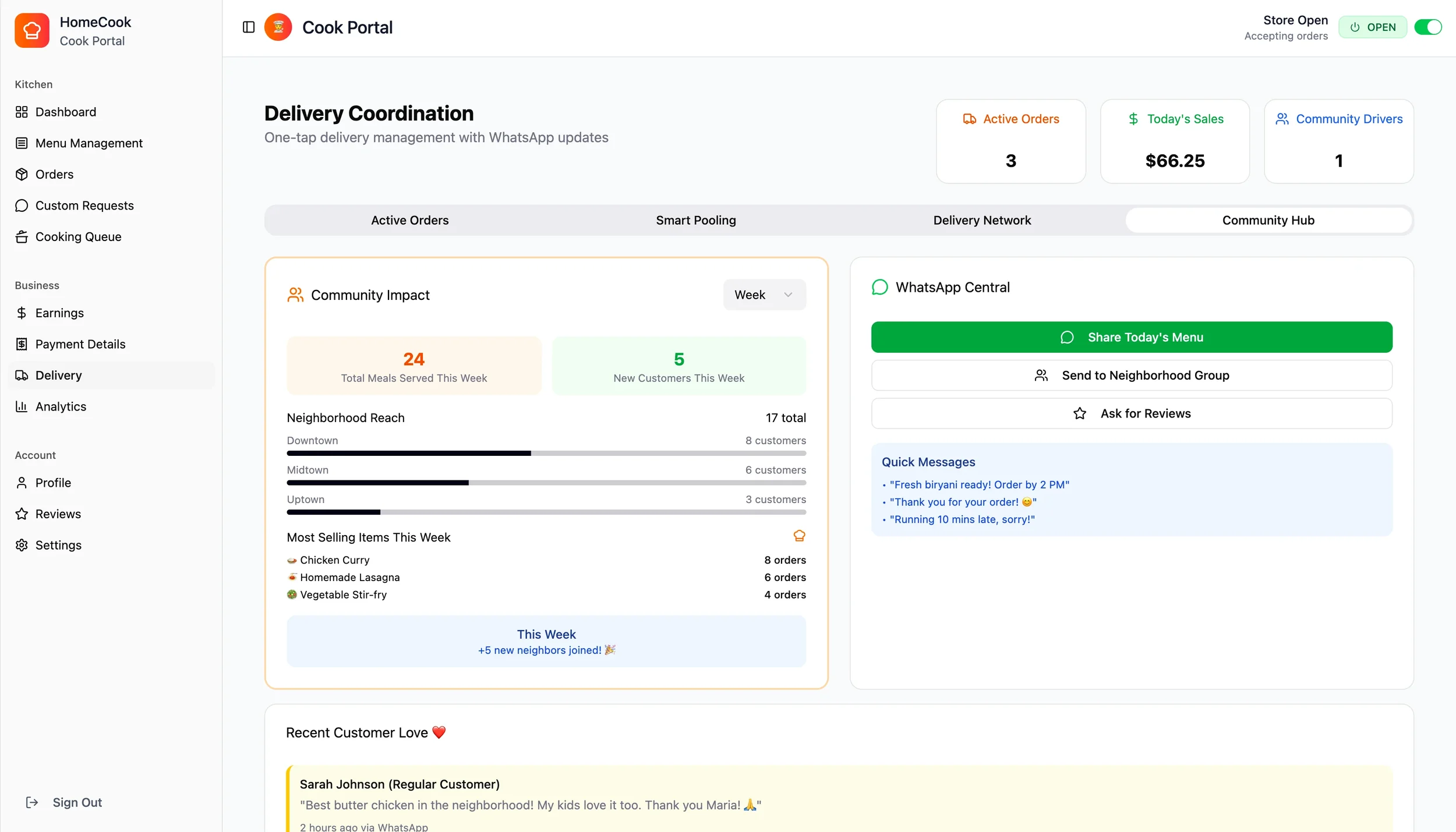Open Cooking Queue from the sidebar
Viewport: 1456px width, 832px height.
click(78, 237)
